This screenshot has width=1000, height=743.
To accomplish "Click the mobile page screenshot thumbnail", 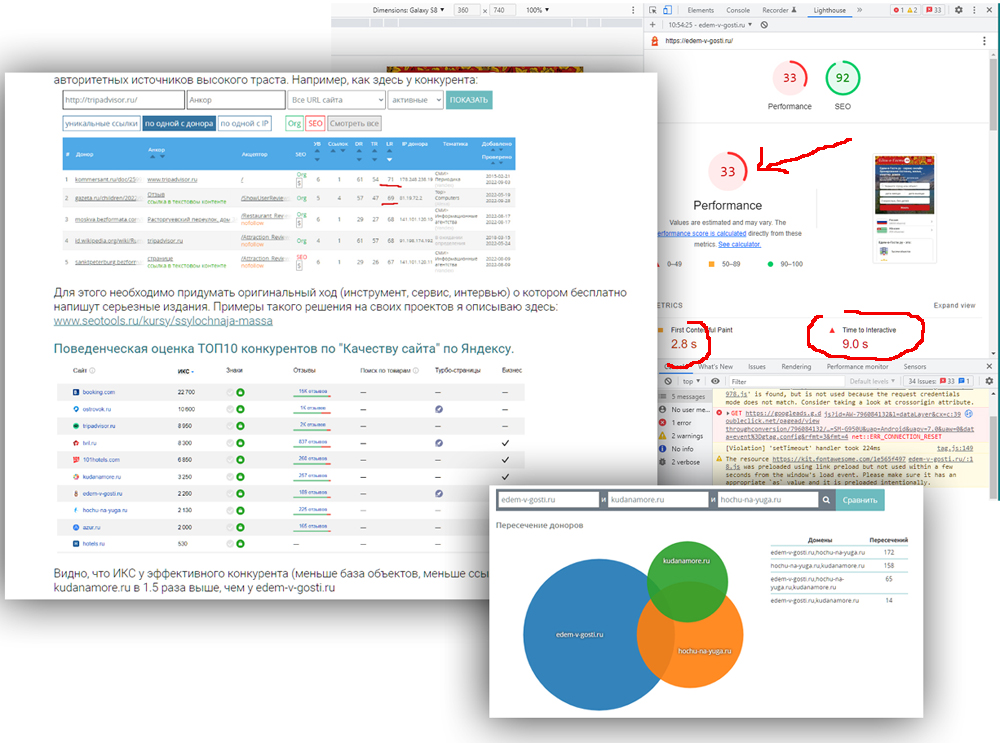I will tap(905, 209).
